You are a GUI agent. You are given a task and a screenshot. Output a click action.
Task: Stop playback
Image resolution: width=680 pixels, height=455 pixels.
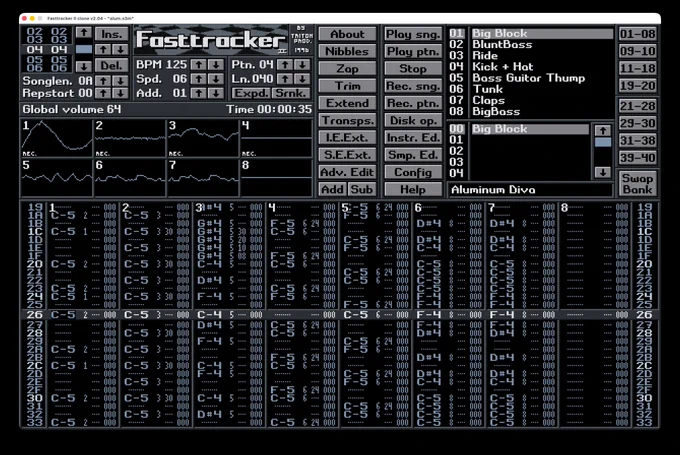coord(413,69)
